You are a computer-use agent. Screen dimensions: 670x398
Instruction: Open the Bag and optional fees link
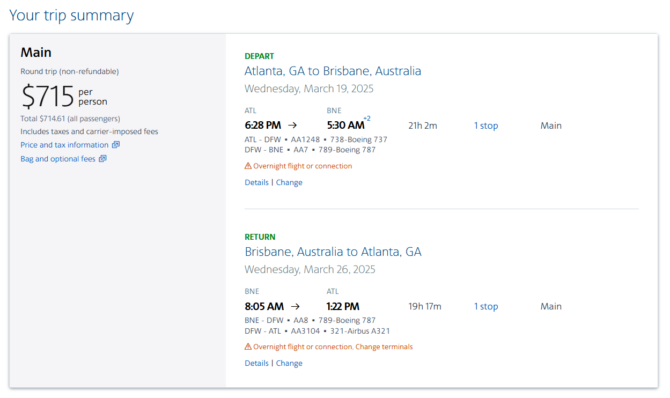click(x=58, y=159)
